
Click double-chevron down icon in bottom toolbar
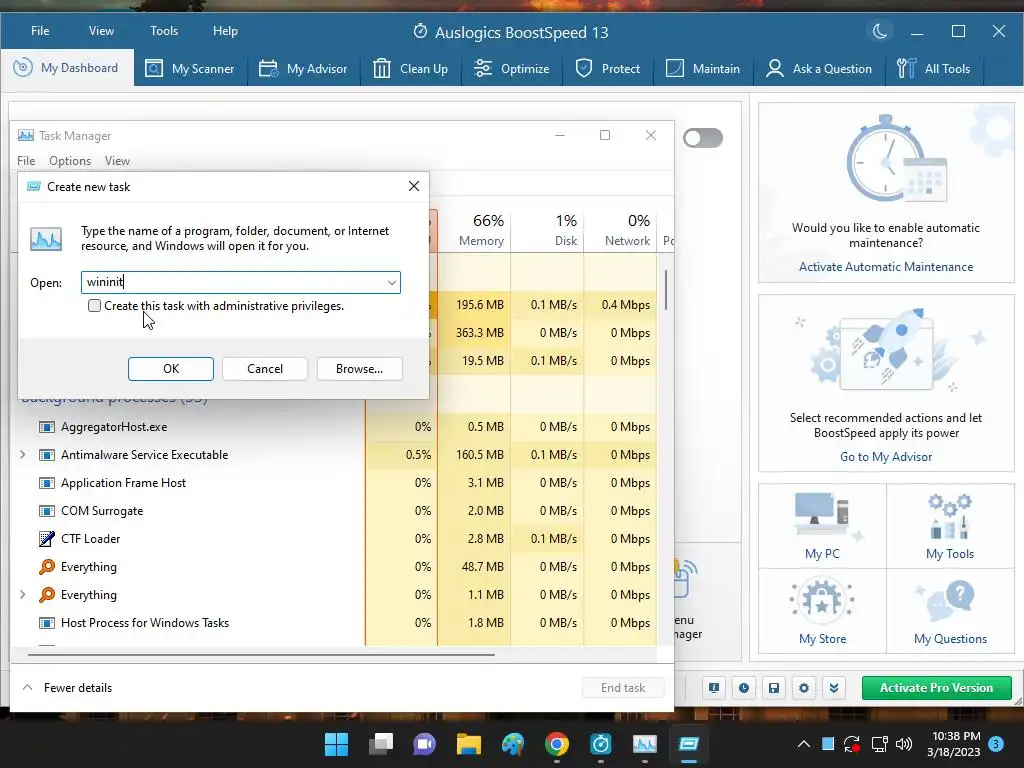pyautogui.click(x=834, y=688)
